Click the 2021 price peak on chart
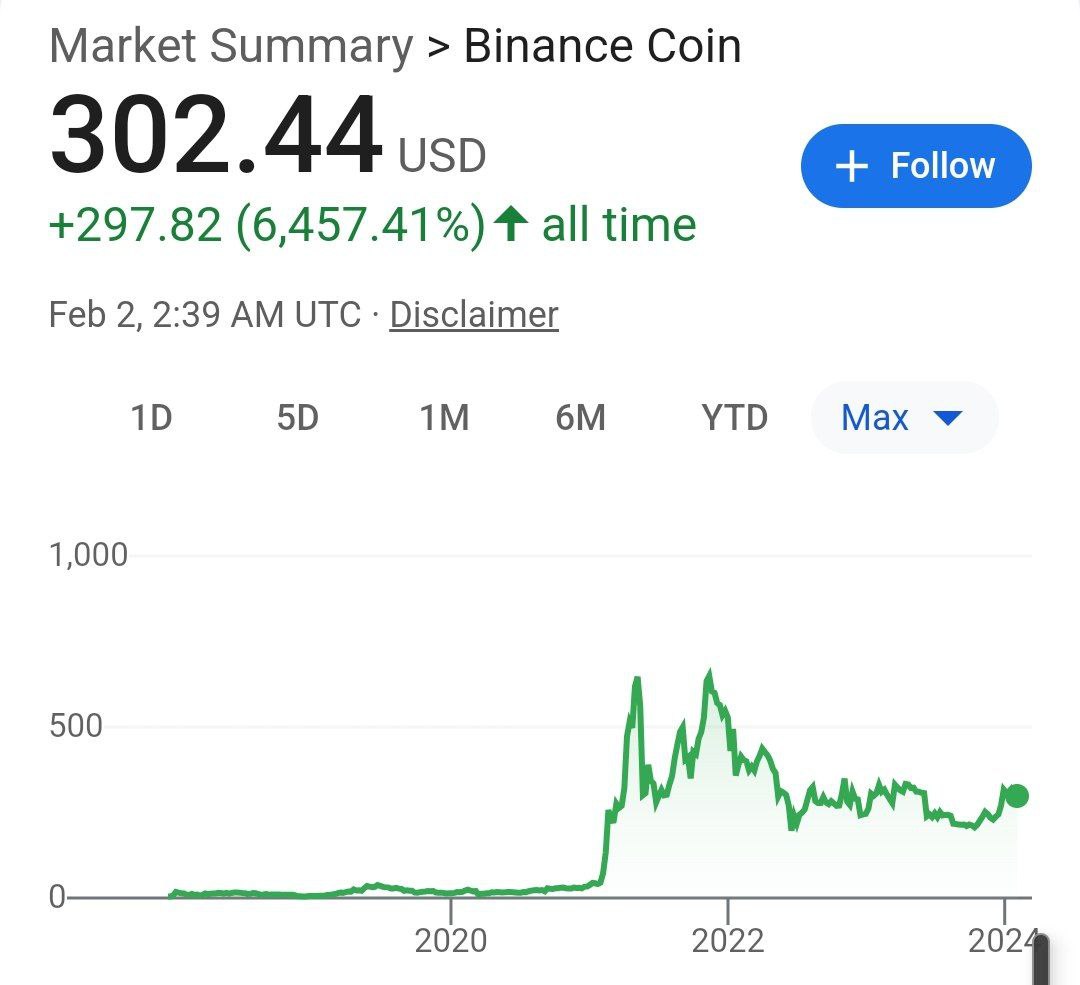1080x985 pixels. coord(709,673)
